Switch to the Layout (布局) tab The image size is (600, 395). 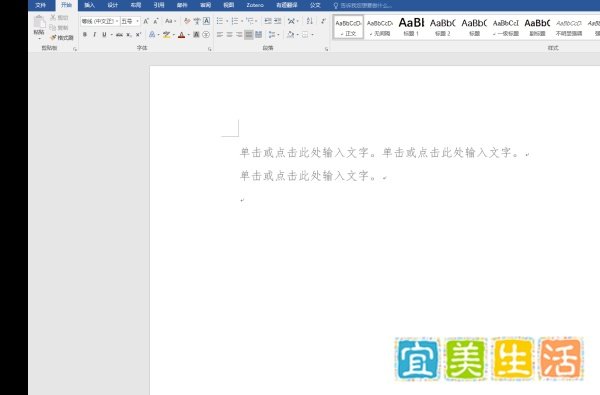tap(135, 5)
